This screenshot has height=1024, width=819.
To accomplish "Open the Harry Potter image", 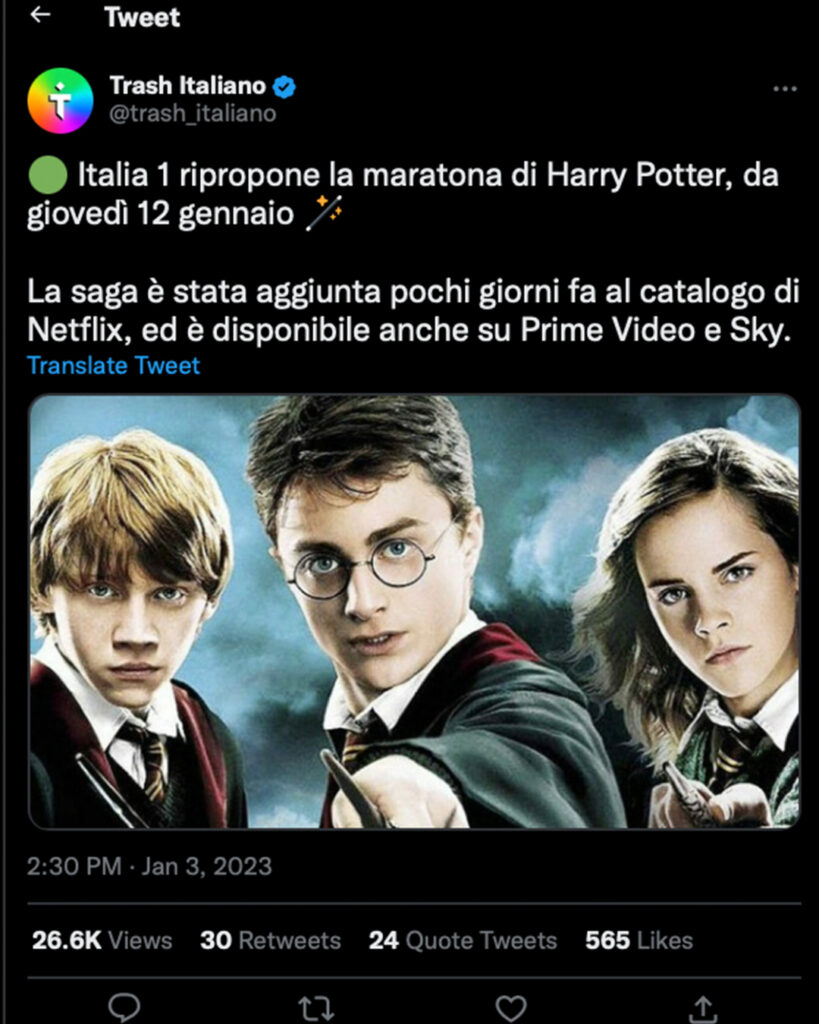I will pyautogui.click(x=414, y=611).
